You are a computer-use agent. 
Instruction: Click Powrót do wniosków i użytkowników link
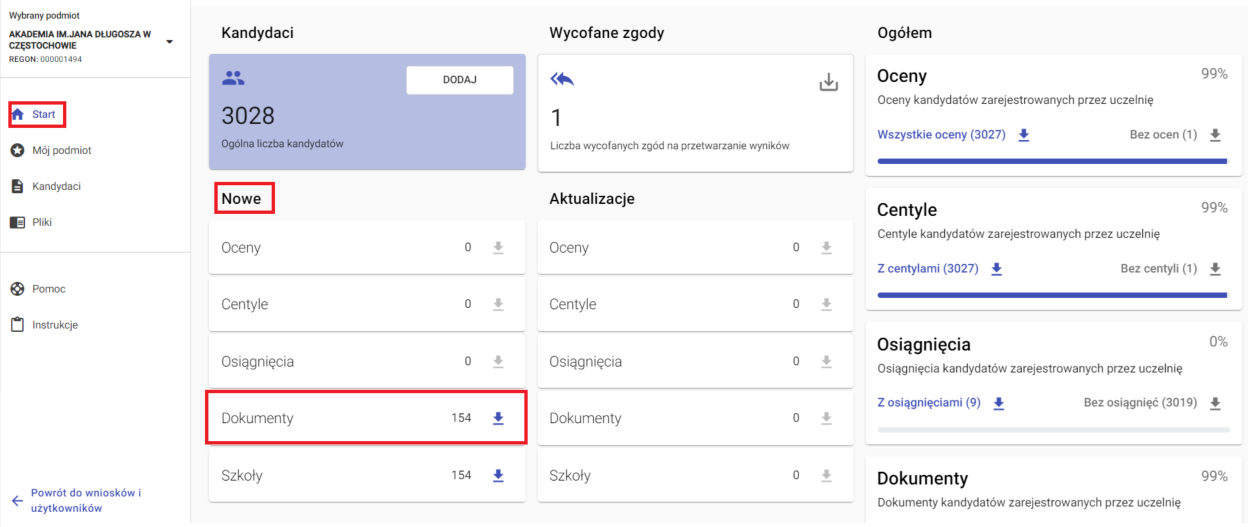pos(85,501)
